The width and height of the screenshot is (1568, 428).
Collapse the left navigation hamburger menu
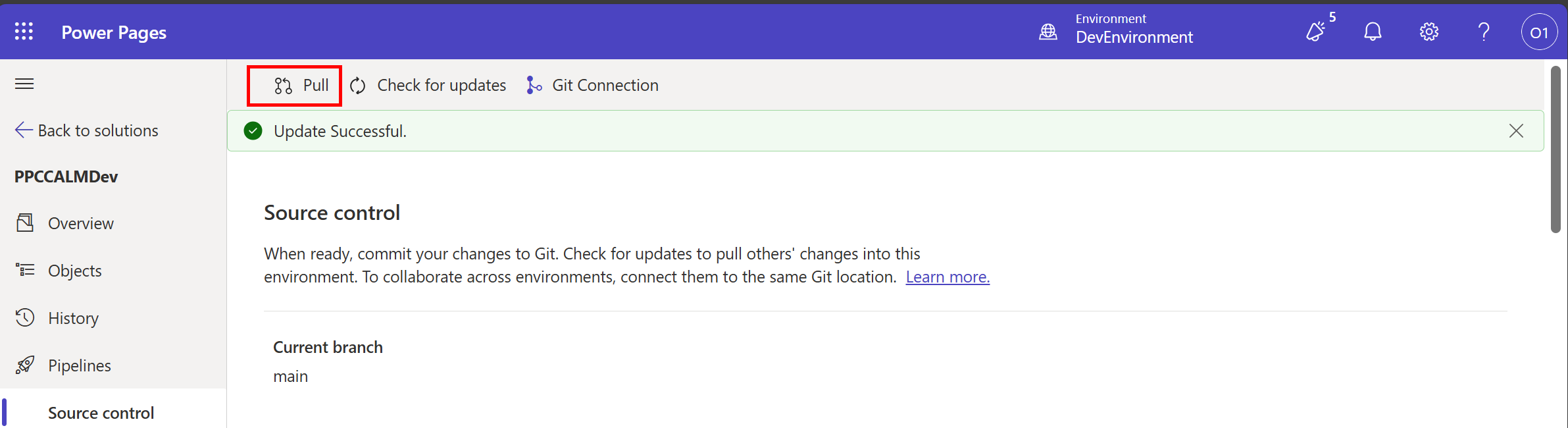[x=24, y=84]
